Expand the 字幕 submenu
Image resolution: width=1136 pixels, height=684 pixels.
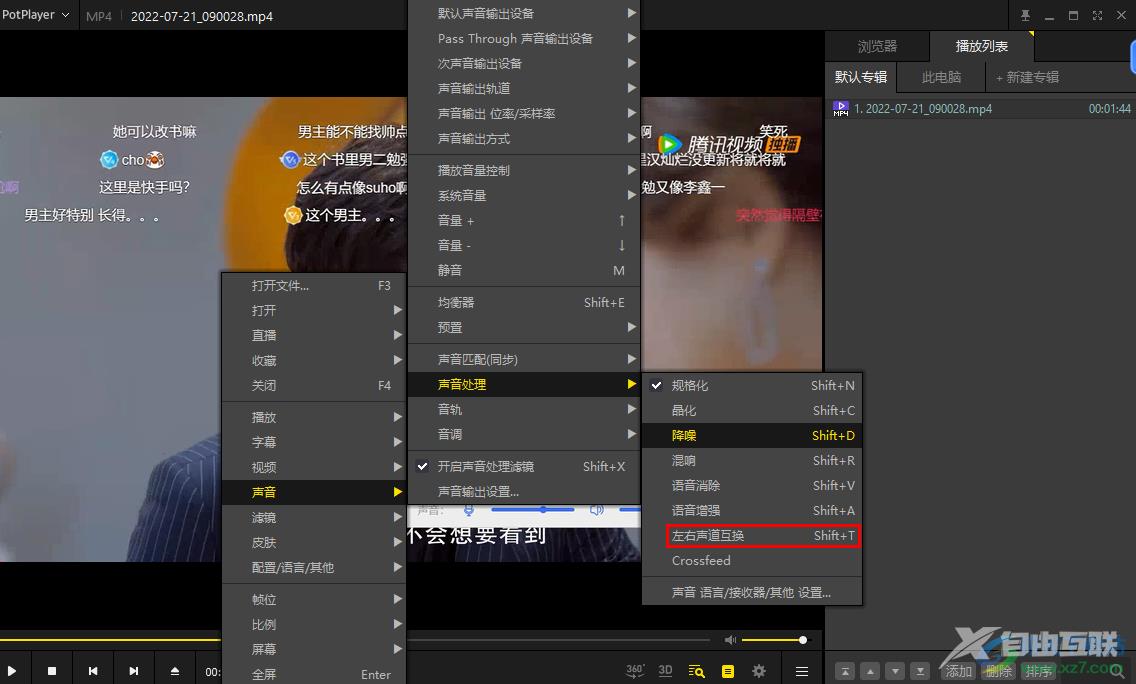(314, 442)
